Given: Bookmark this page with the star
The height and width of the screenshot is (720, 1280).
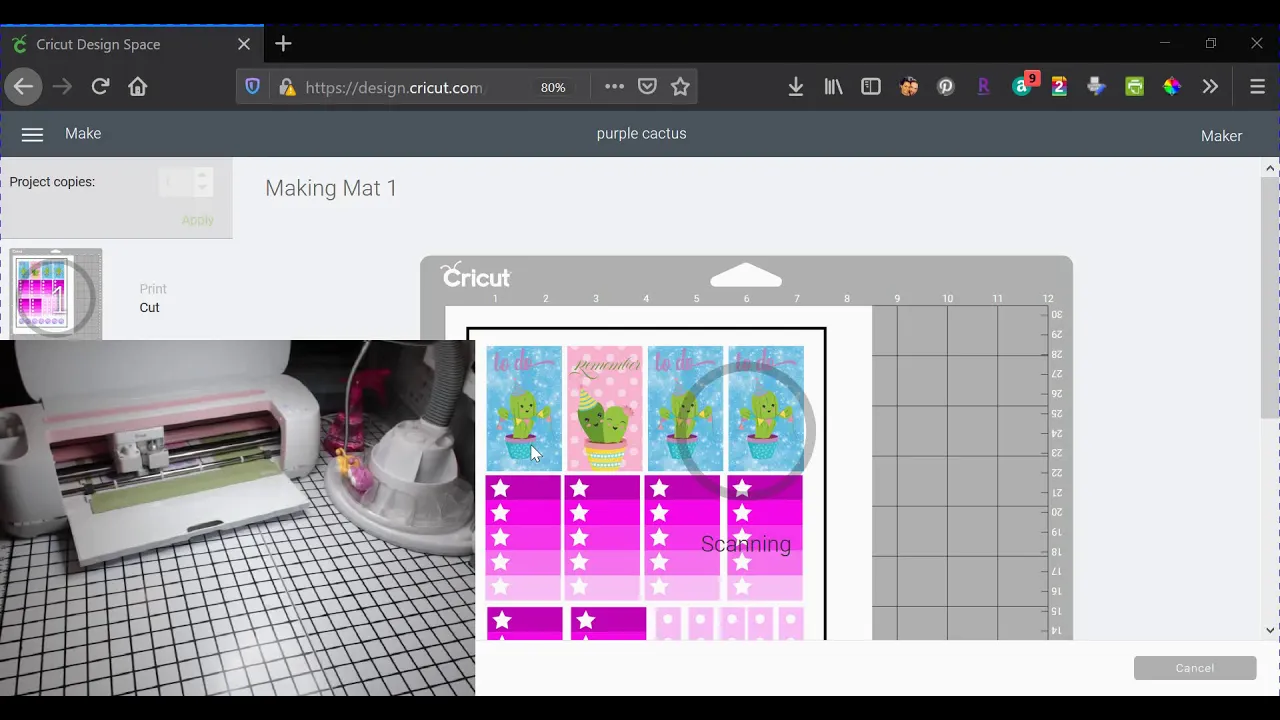Looking at the screenshot, I should [680, 87].
